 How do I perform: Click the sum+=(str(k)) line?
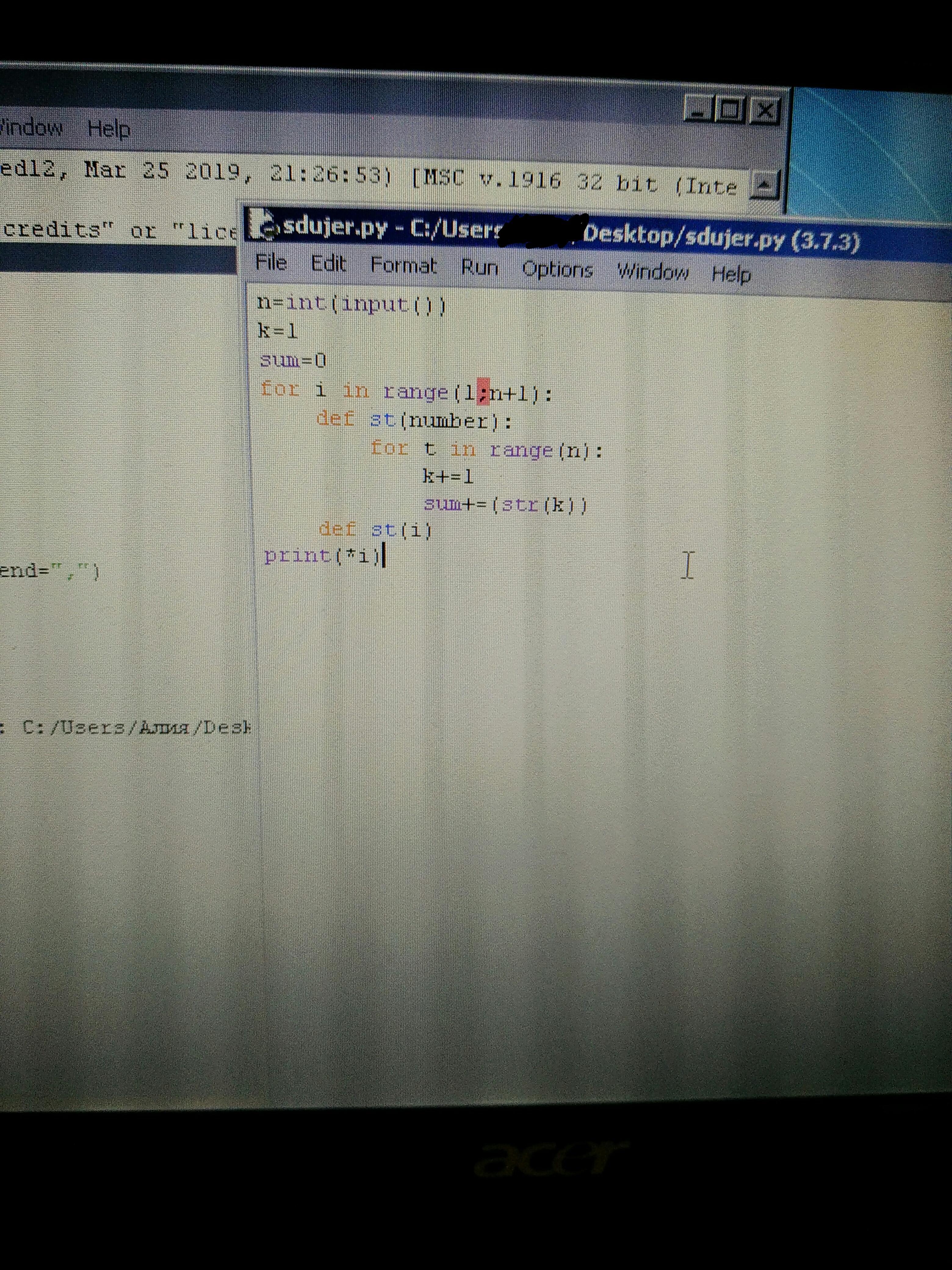point(505,505)
